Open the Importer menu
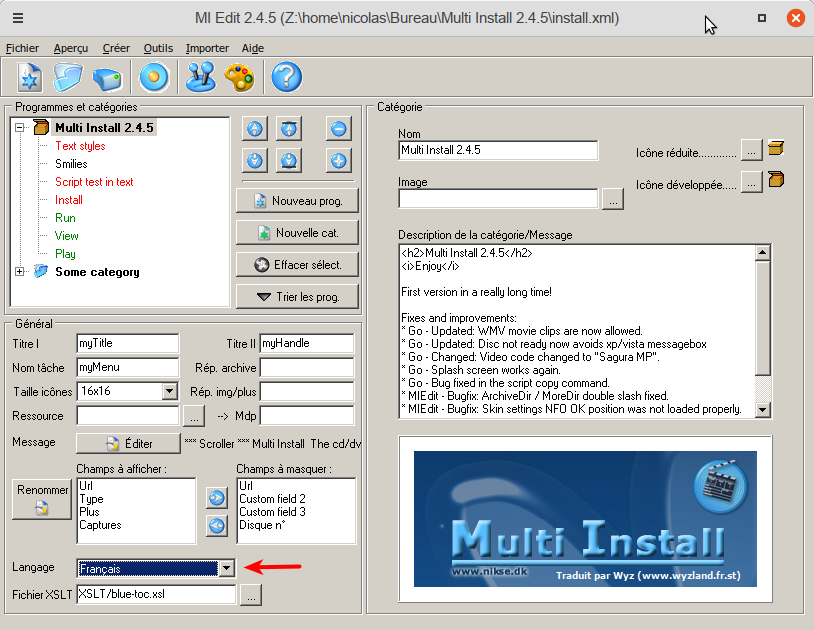The height and width of the screenshot is (630, 814). pyautogui.click(x=207, y=48)
